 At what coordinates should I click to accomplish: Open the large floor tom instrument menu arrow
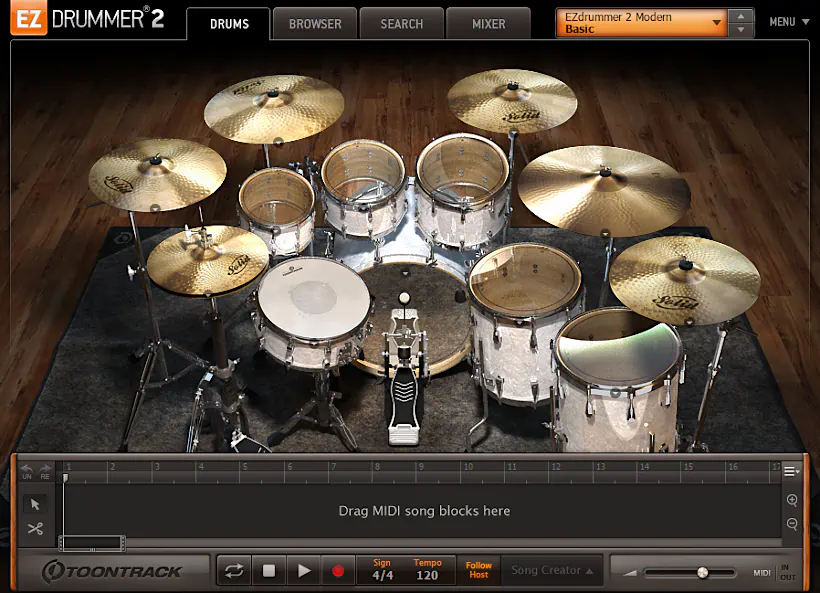point(616,392)
